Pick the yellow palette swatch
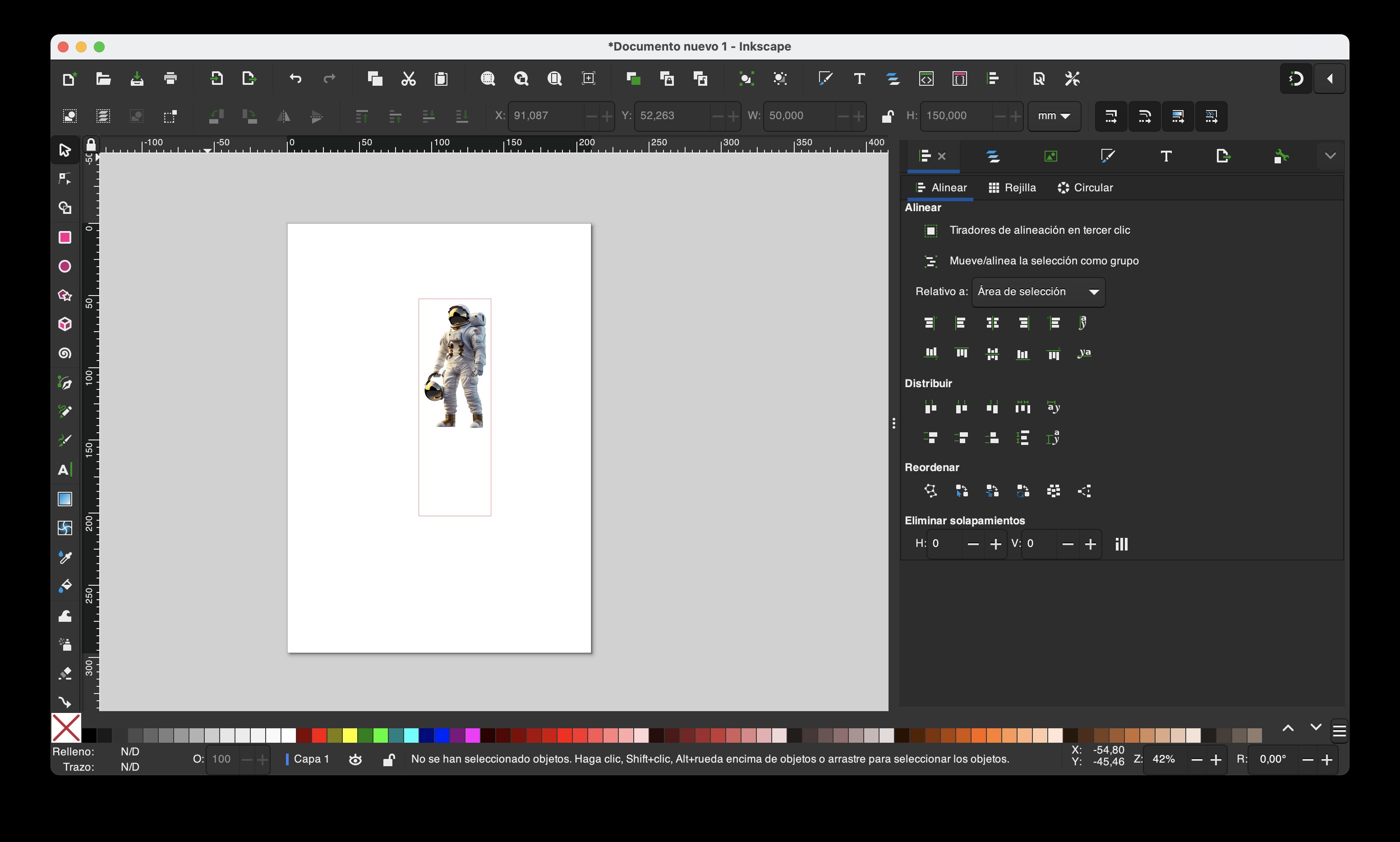 [350, 736]
